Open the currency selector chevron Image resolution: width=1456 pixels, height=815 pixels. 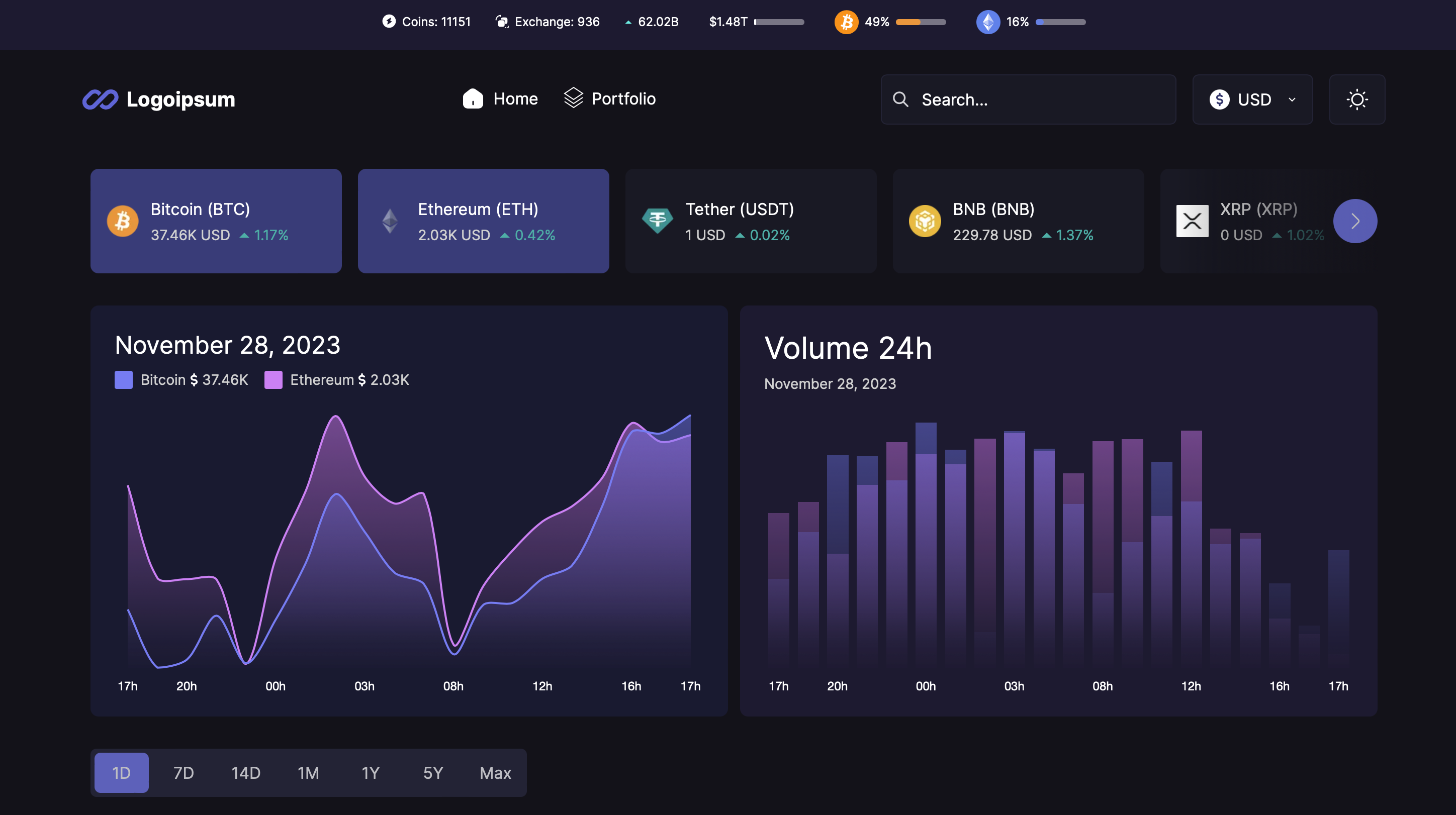click(x=1292, y=99)
